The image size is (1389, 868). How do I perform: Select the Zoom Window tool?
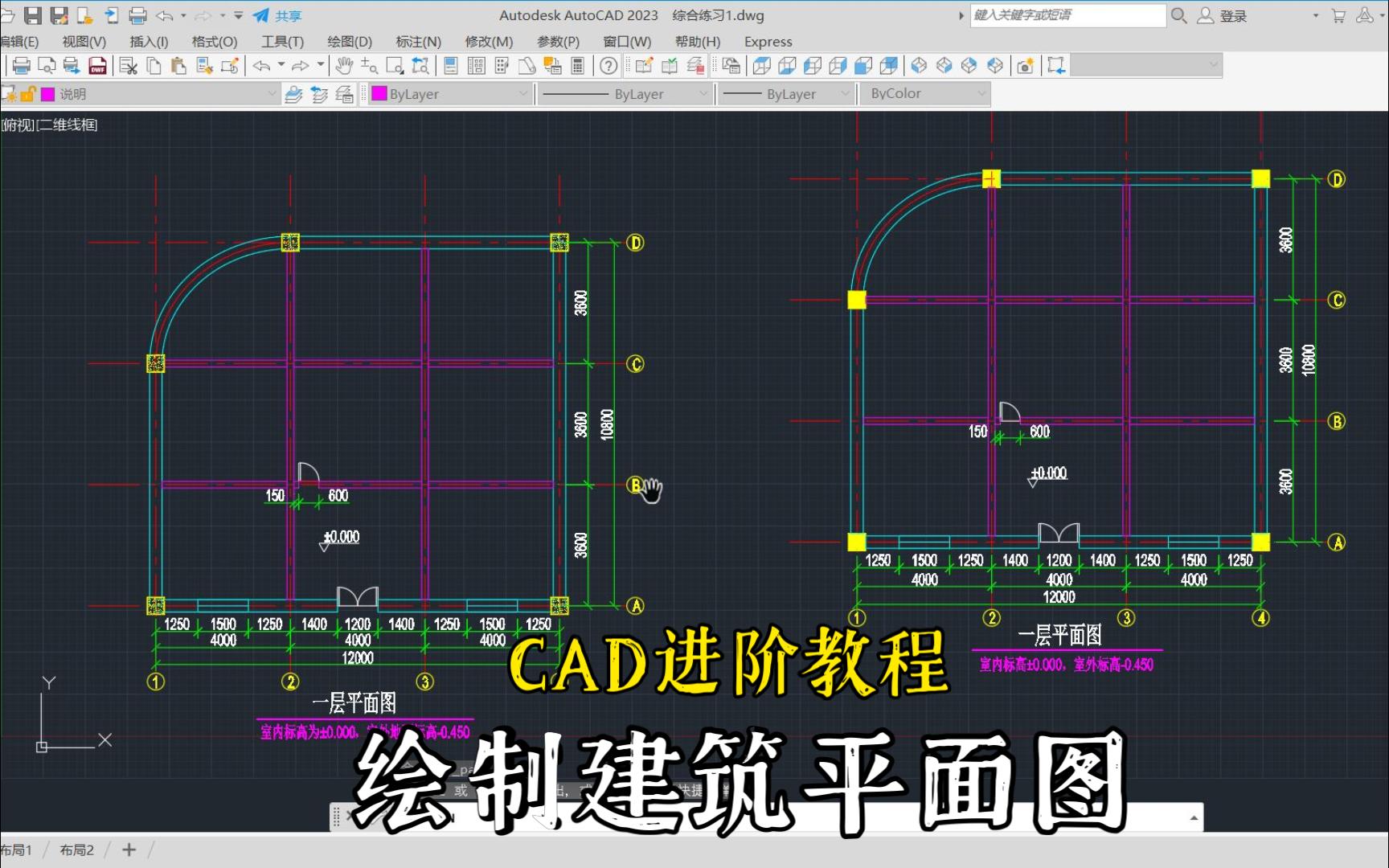(x=394, y=66)
